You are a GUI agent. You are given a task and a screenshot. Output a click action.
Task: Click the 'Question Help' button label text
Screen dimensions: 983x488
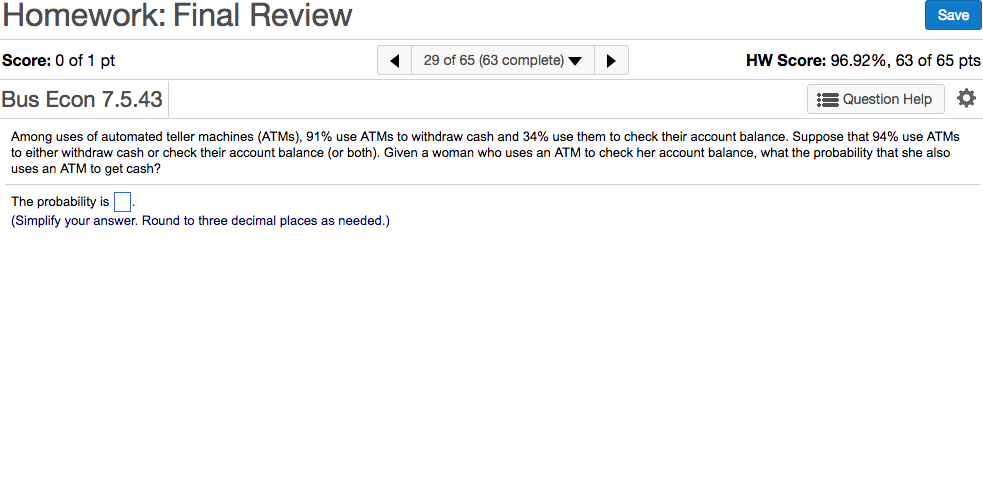click(887, 99)
